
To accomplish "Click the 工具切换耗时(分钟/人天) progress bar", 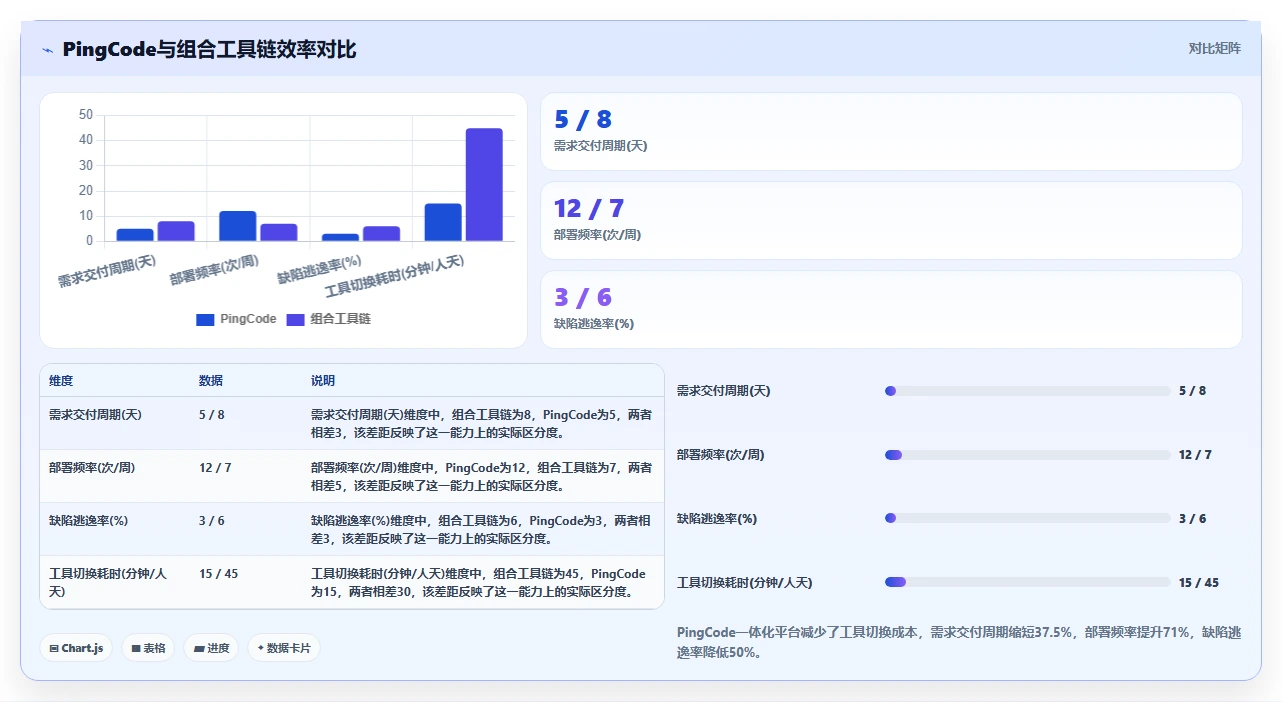I will [1027, 582].
